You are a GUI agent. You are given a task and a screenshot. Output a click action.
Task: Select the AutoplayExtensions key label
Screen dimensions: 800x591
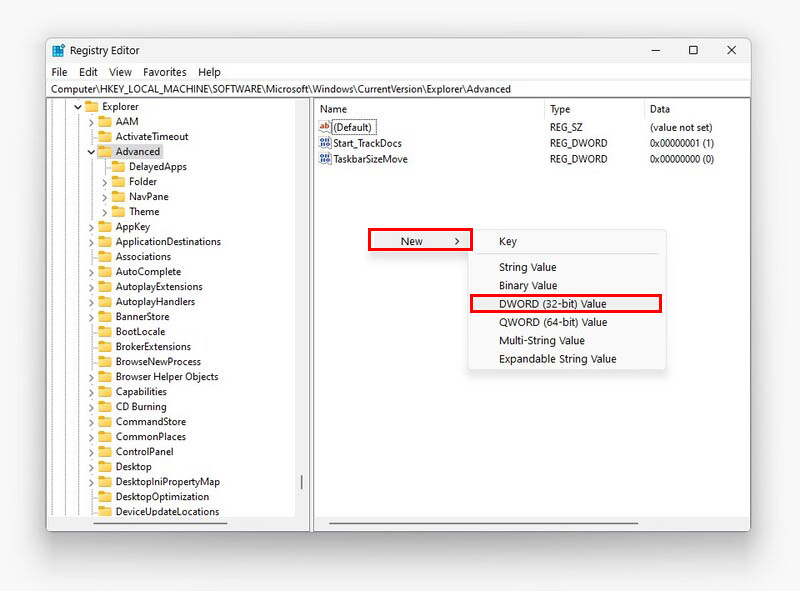159,287
